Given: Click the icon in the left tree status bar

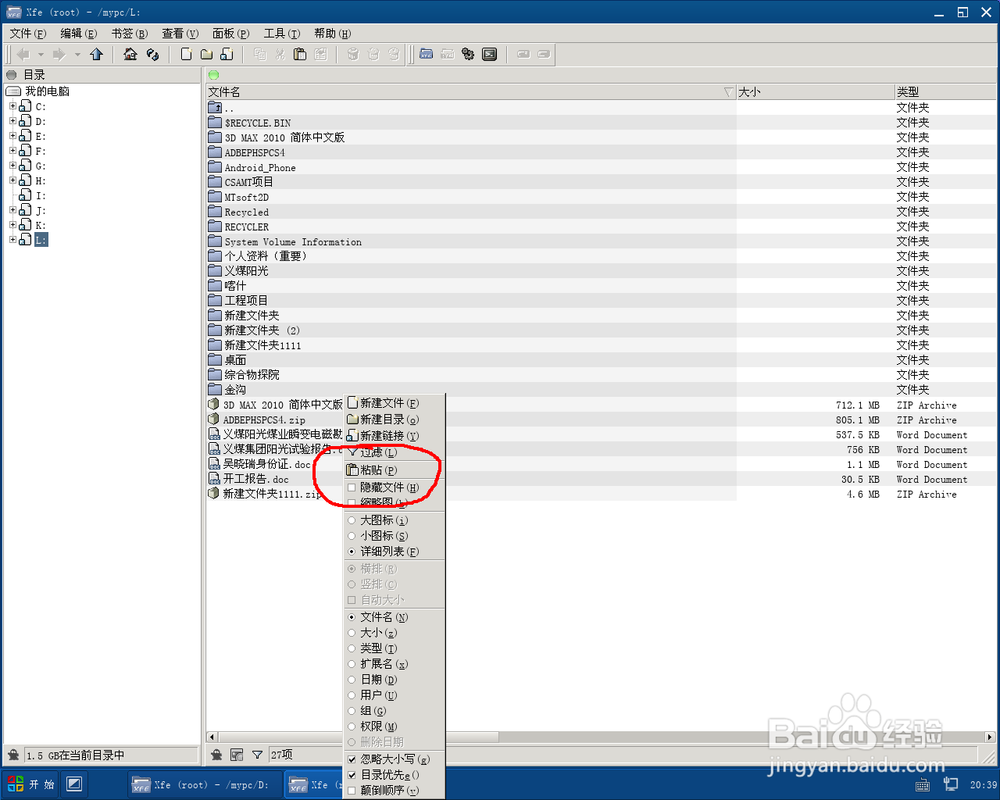Looking at the screenshot, I should [13, 755].
